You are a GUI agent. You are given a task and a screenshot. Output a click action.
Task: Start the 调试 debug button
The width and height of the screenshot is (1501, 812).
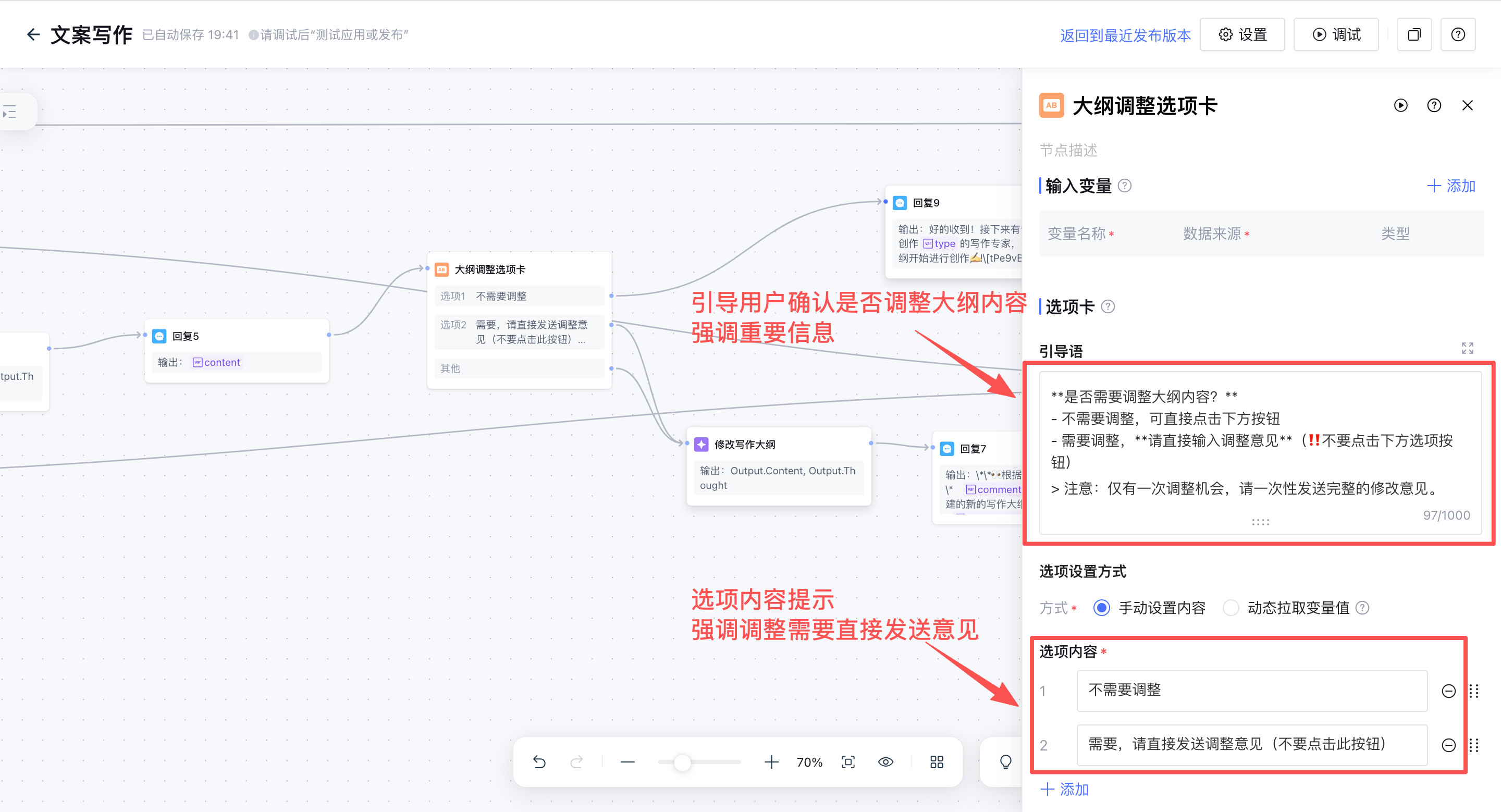click(1336, 35)
